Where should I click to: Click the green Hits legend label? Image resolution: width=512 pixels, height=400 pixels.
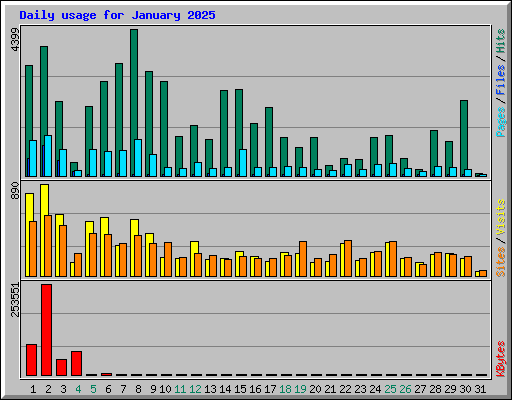point(501,41)
